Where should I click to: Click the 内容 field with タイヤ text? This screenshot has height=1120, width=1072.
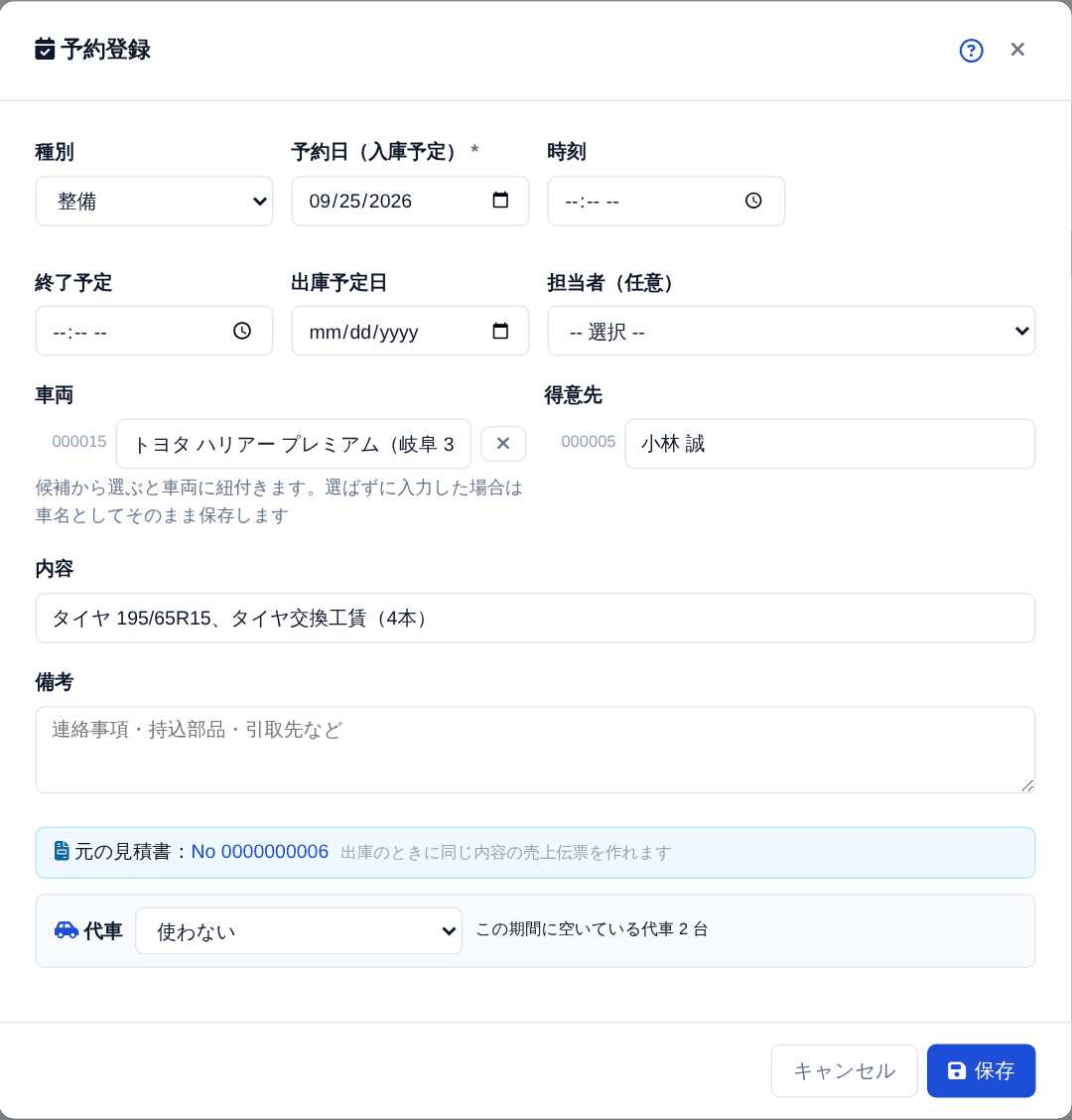(x=535, y=618)
